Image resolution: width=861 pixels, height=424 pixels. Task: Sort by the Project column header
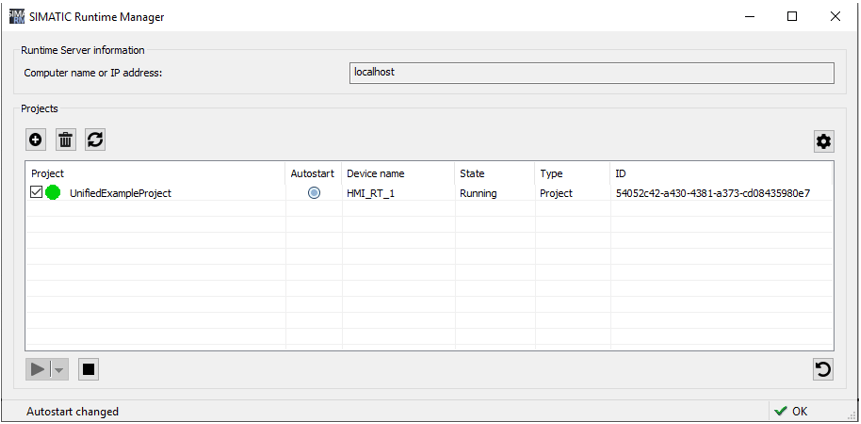pyautogui.click(x=47, y=174)
